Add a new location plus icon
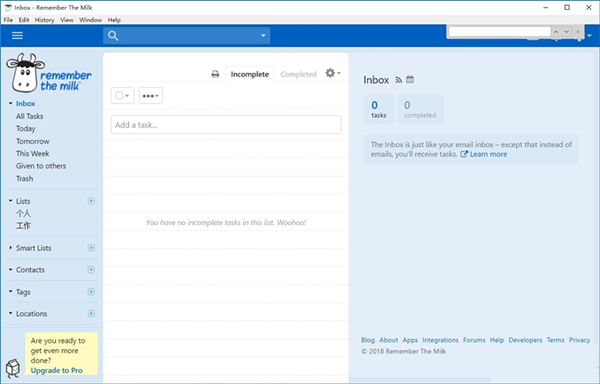This screenshot has height=384, width=600. (x=91, y=313)
